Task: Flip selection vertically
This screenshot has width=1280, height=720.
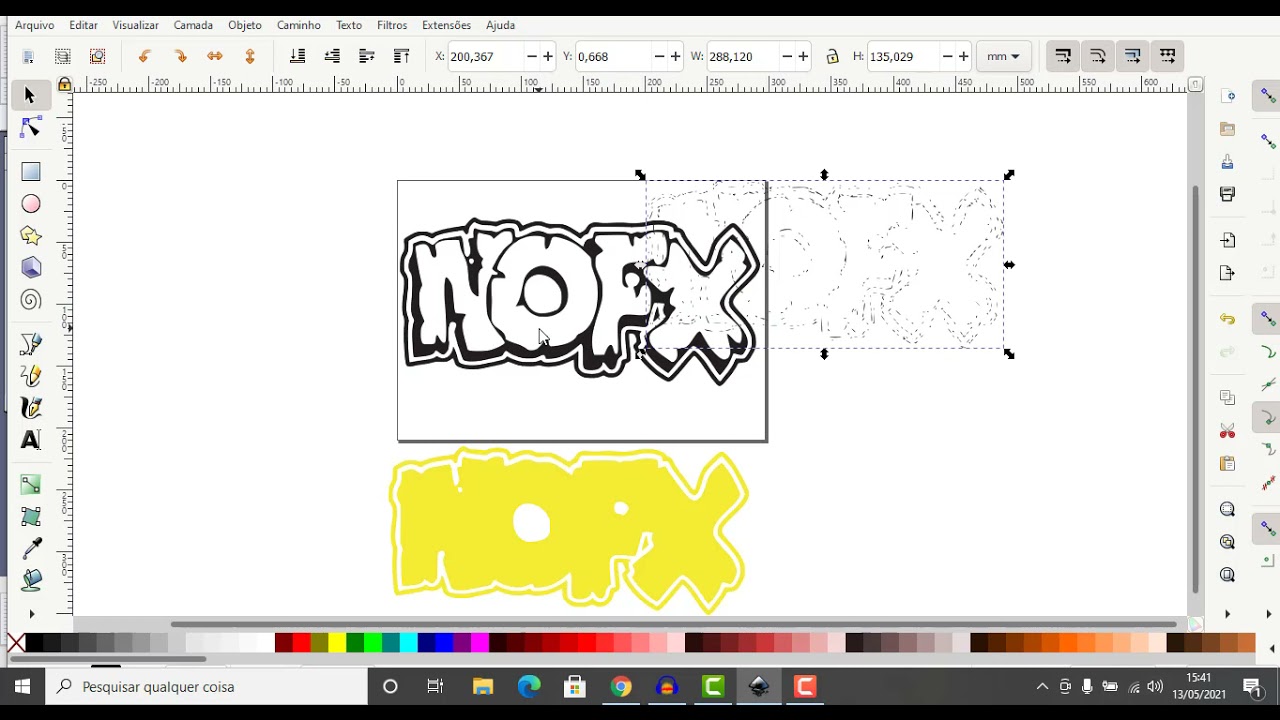Action: [x=250, y=56]
